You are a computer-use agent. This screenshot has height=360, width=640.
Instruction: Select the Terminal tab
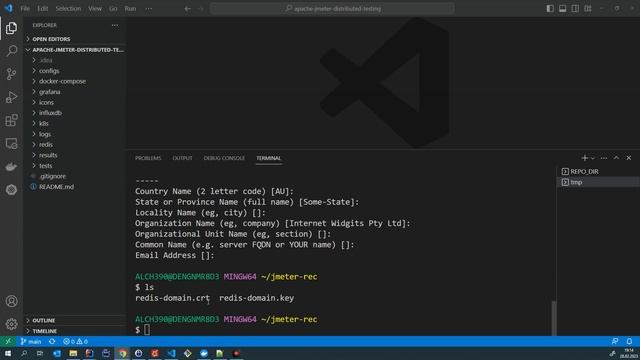[x=269, y=158]
